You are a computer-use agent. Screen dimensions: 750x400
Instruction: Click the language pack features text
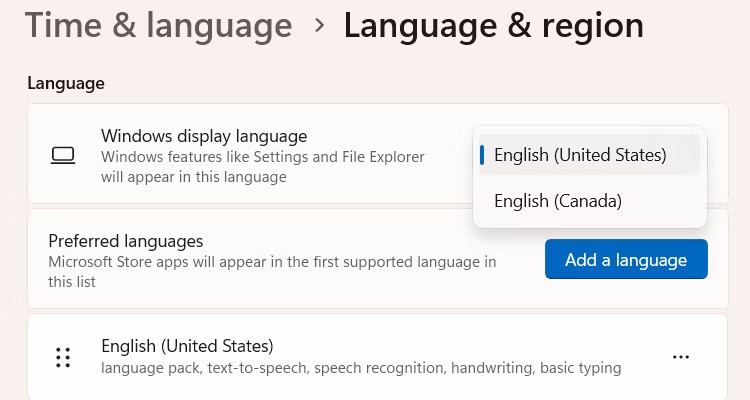pos(361,368)
